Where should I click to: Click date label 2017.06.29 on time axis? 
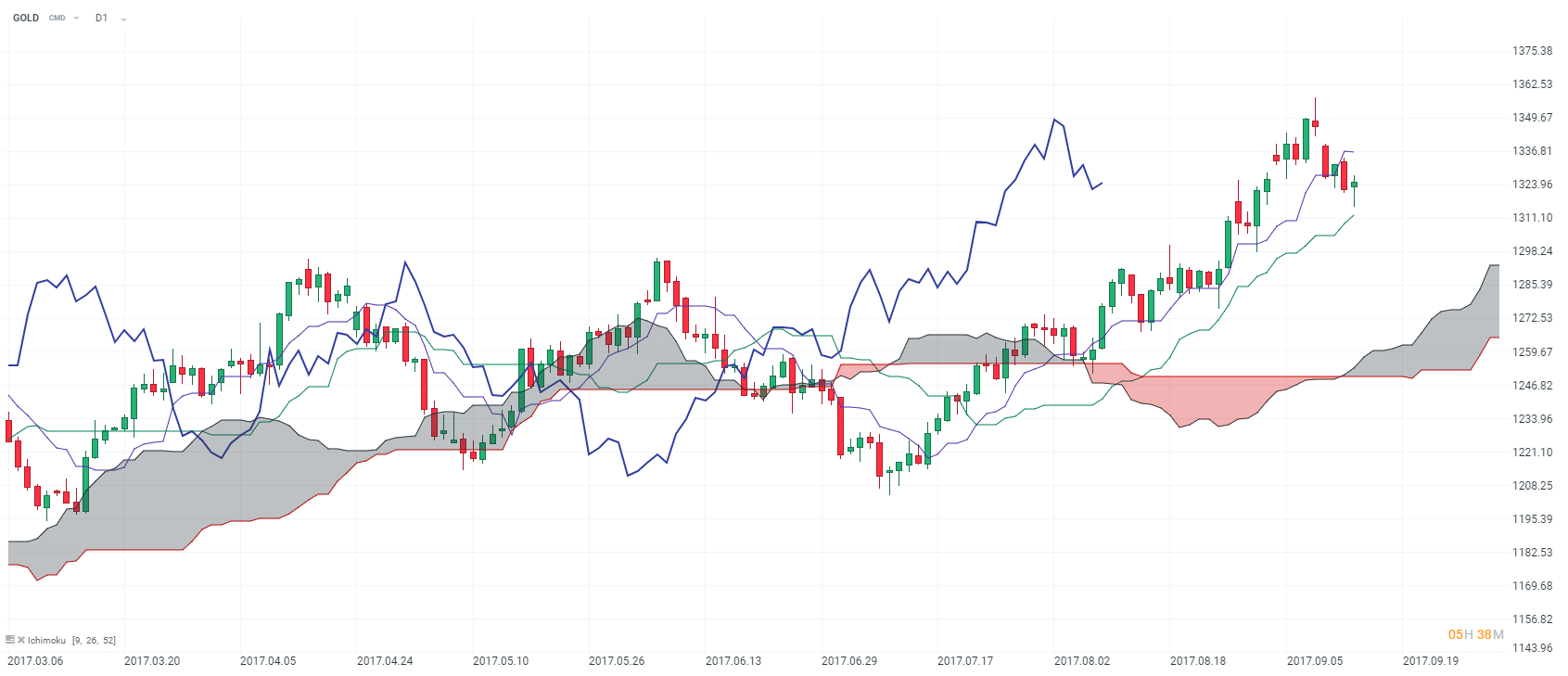(849, 661)
